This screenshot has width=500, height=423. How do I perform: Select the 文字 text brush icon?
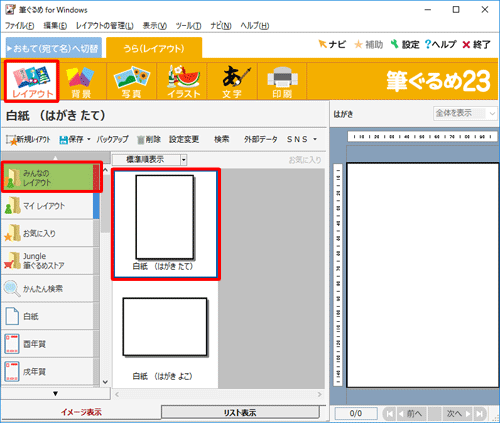232,82
